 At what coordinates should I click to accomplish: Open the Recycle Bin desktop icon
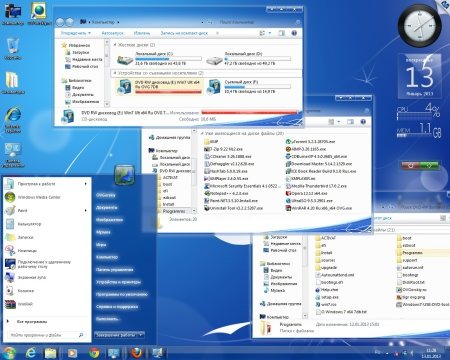coord(13,49)
